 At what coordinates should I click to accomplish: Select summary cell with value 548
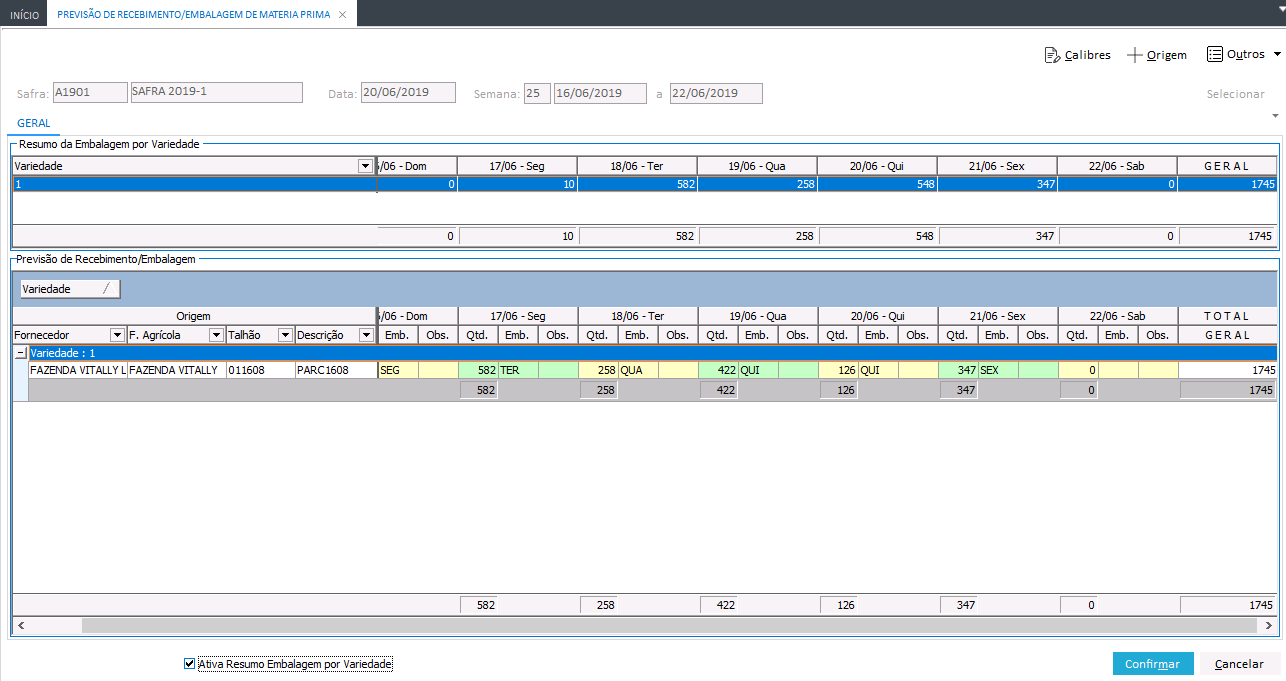click(x=877, y=184)
